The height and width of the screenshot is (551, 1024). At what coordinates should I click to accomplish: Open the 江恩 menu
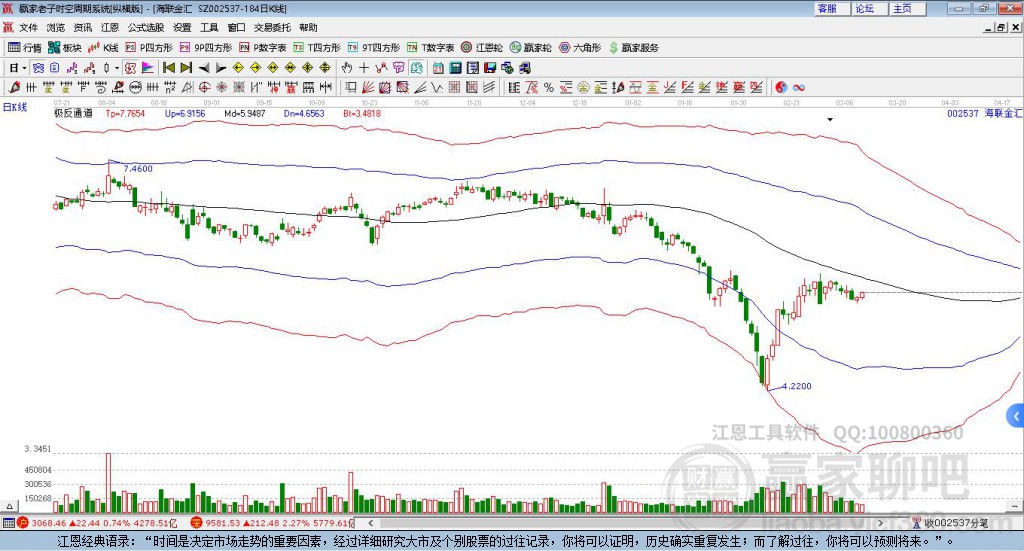pos(110,27)
